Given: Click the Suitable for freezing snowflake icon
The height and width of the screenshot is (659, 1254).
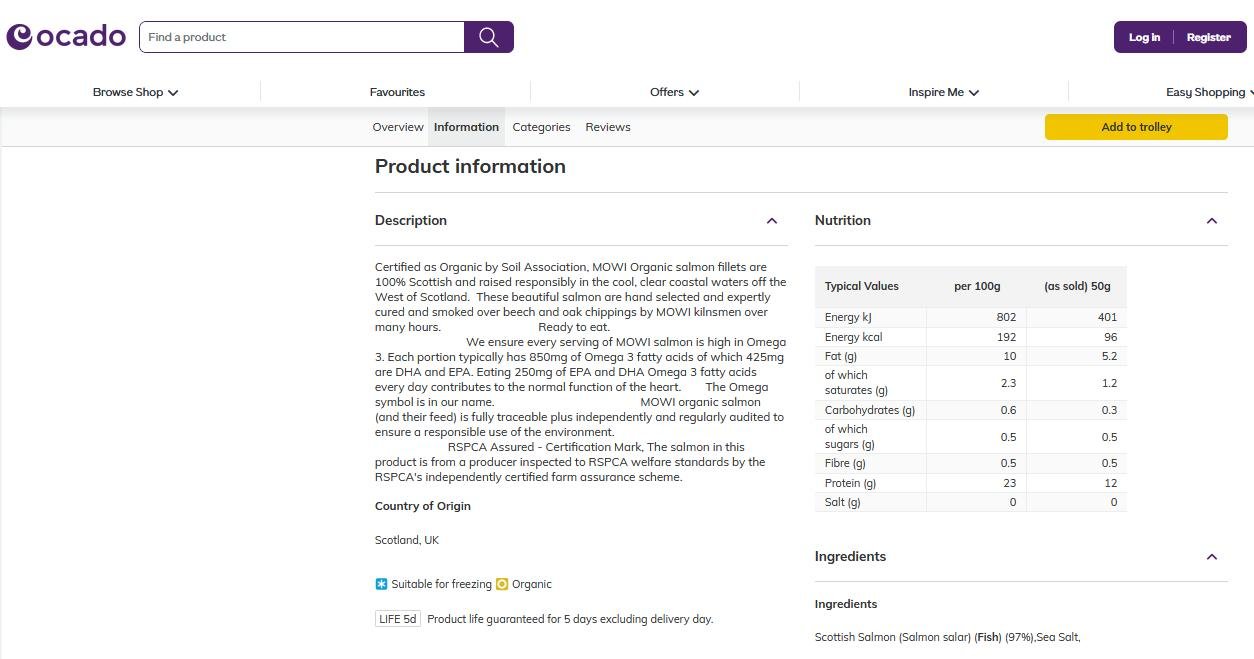Looking at the screenshot, I should coord(380,583).
